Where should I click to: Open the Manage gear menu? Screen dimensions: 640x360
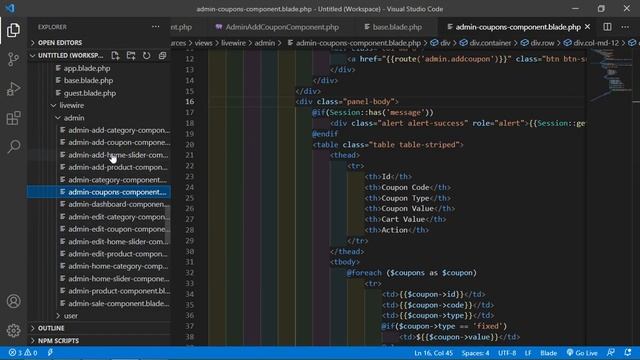coord(13,330)
